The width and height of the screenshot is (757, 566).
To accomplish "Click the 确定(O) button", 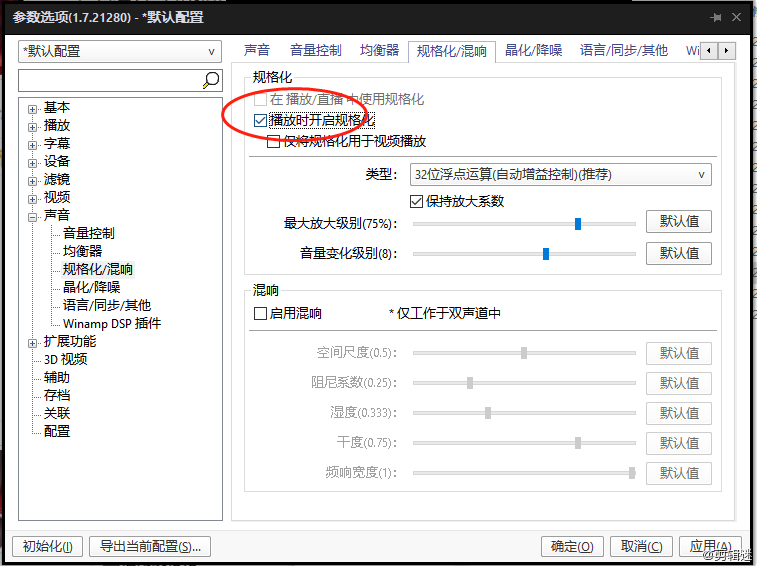I will pyautogui.click(x=572, y=546).
